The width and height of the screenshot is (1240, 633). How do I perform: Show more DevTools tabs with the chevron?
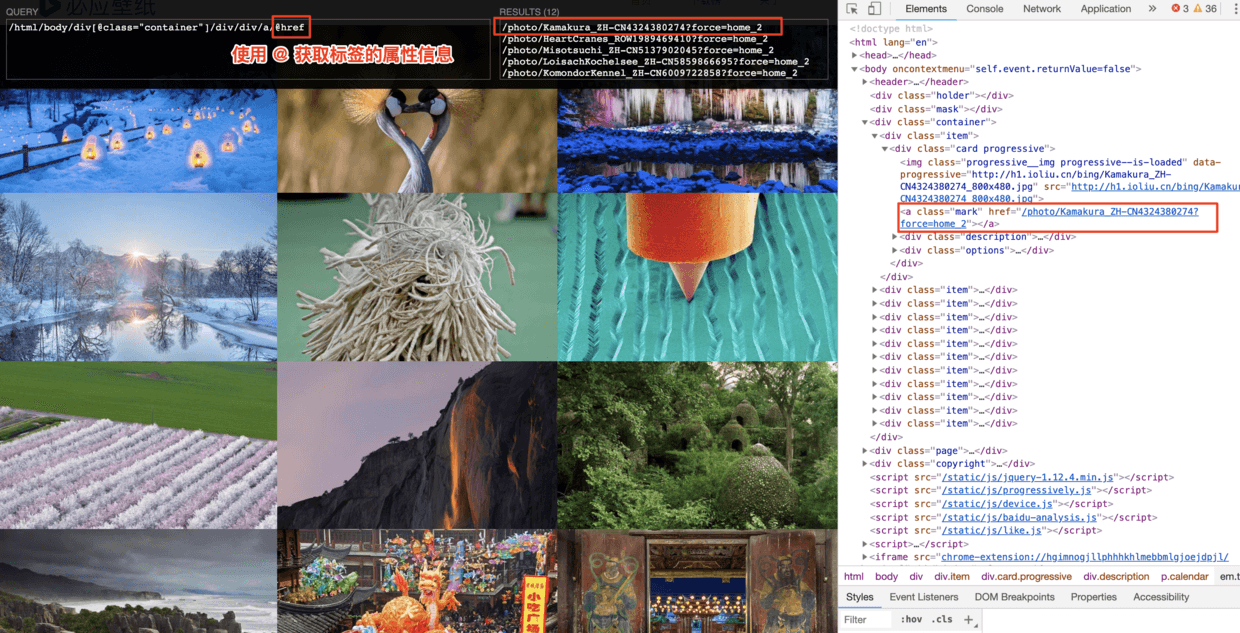1152,9
